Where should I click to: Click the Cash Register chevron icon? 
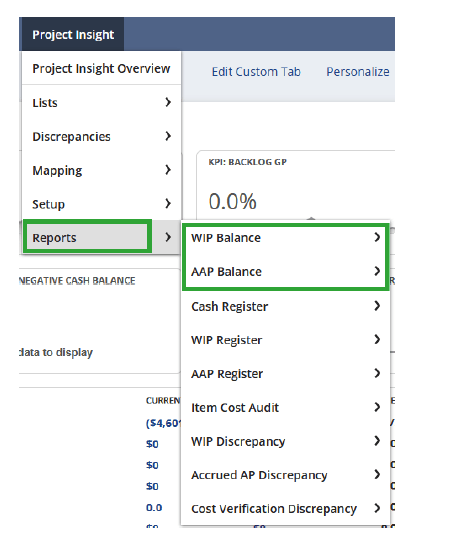coord(377,306)
